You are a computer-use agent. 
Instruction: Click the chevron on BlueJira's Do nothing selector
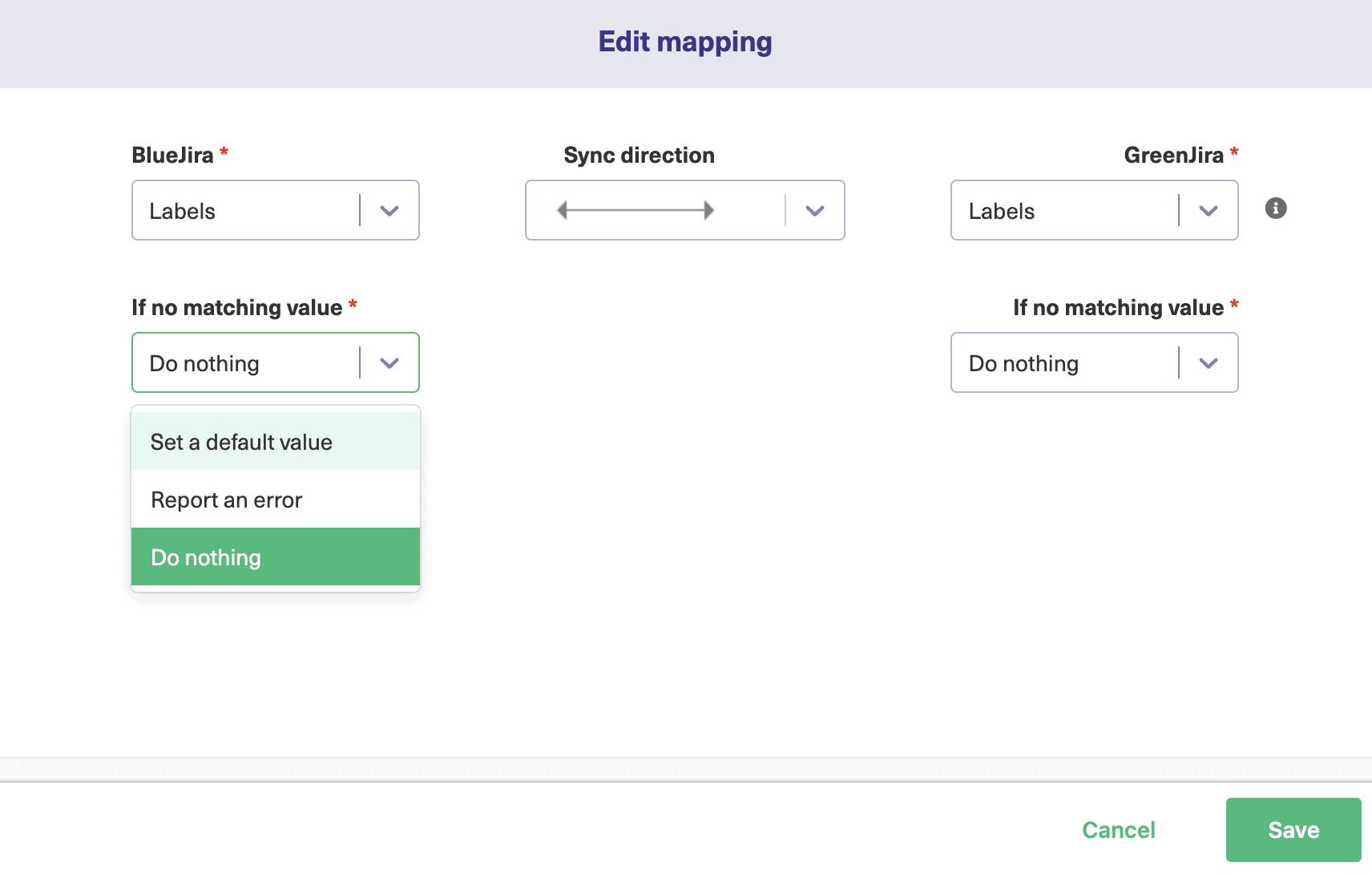(x=390, y=362)
